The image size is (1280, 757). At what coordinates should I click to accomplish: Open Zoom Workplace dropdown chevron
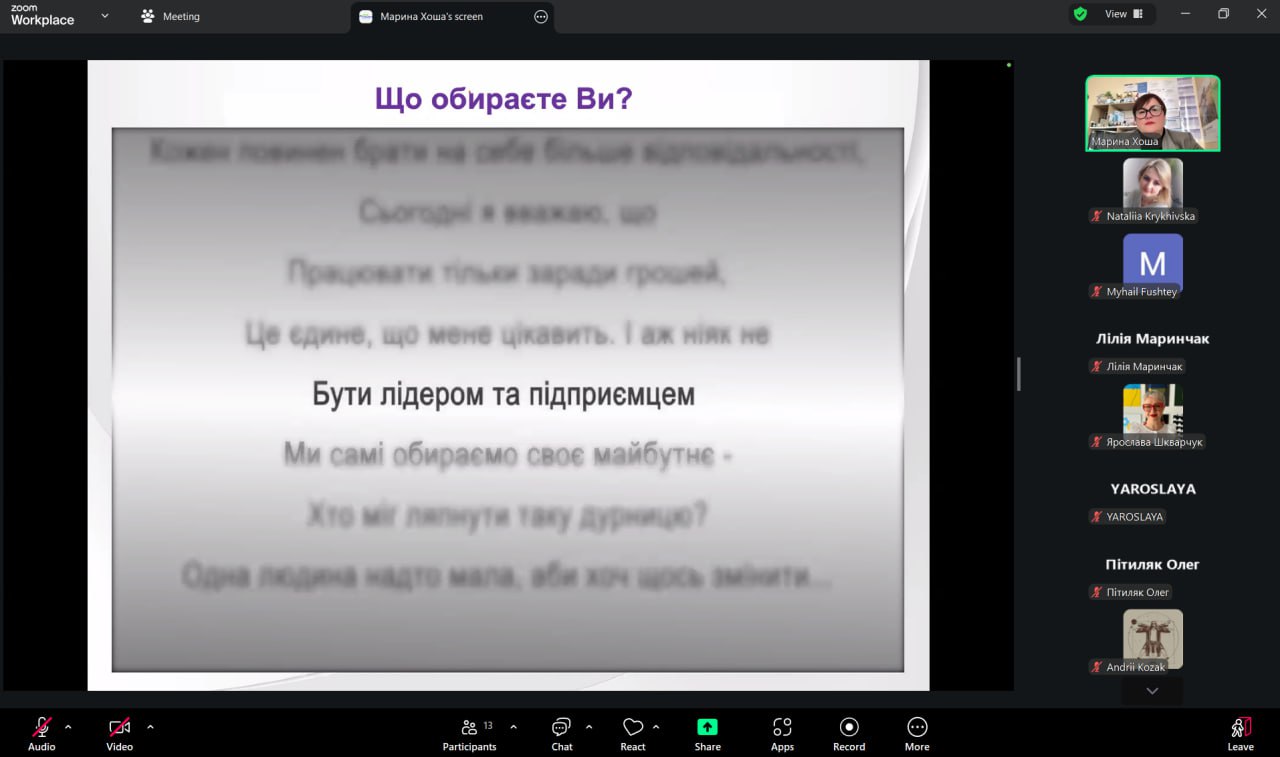coord(105,16)
